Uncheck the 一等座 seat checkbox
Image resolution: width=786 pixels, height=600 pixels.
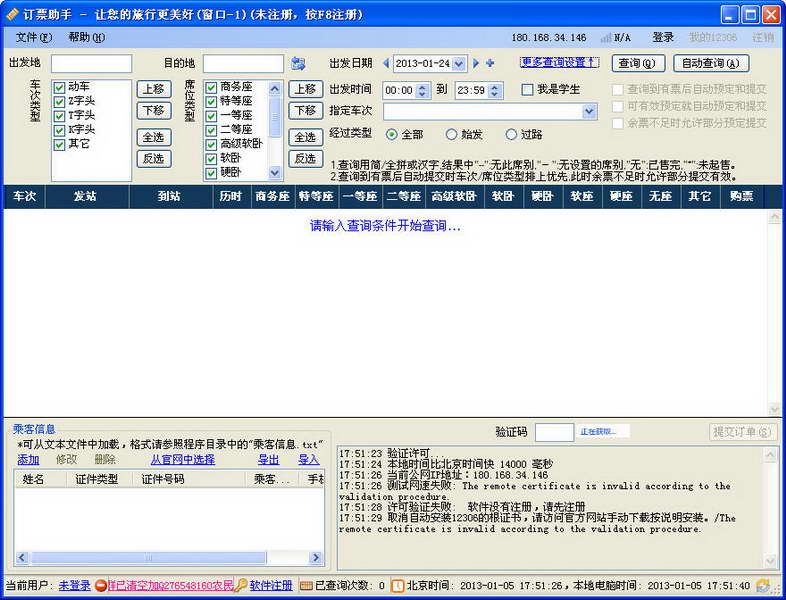[211, 116]
